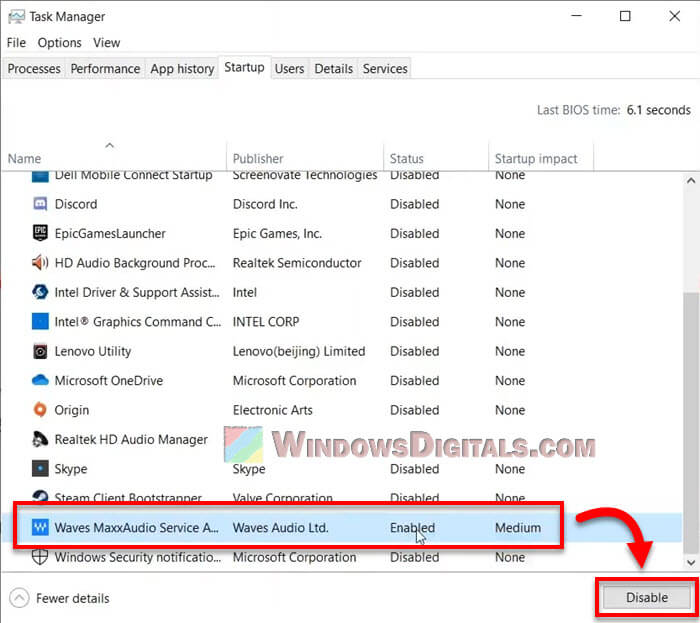Click the HD Audio speaker icon
This screenshot has height=623, width=700.
40,263
